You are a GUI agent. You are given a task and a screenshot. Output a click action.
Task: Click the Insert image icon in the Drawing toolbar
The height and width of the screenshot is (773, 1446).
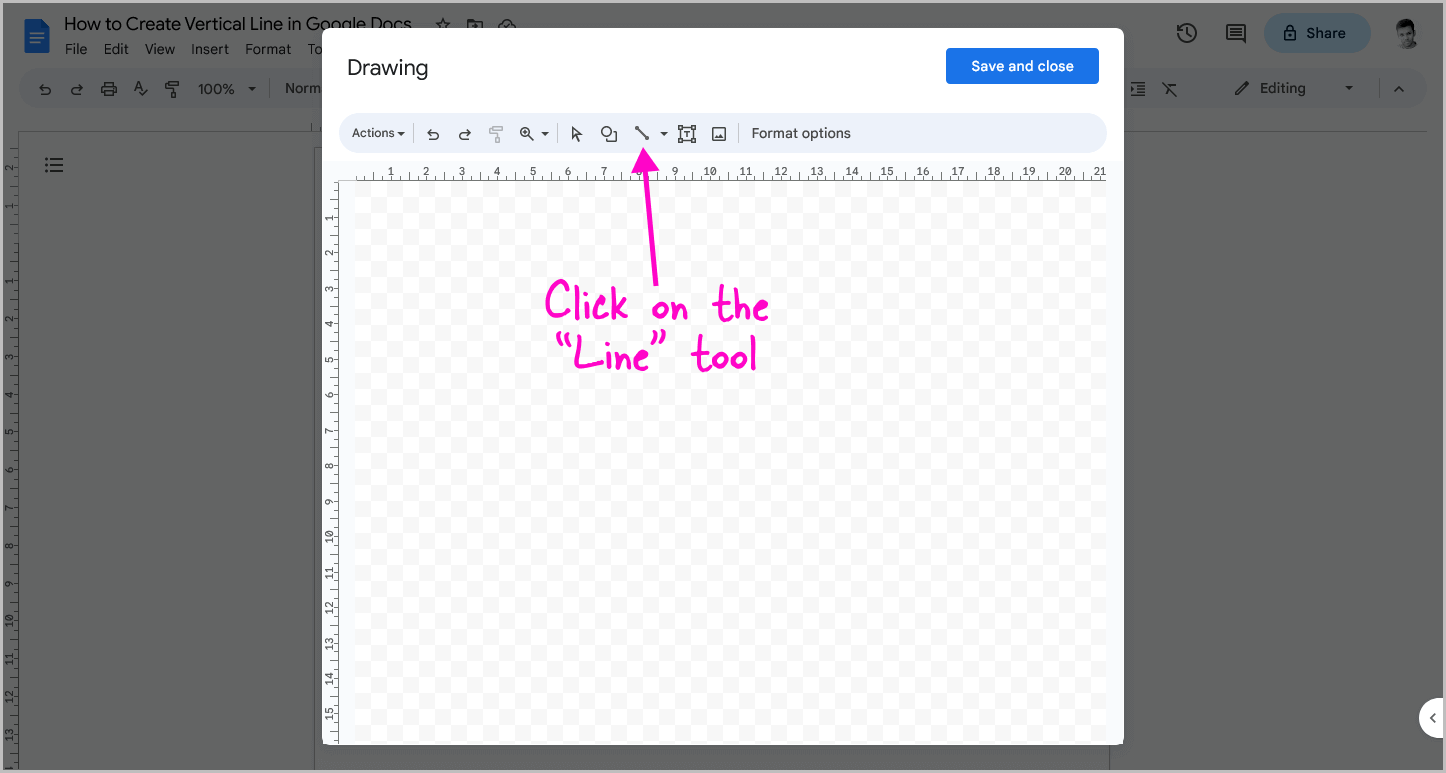tap(719, 133)
